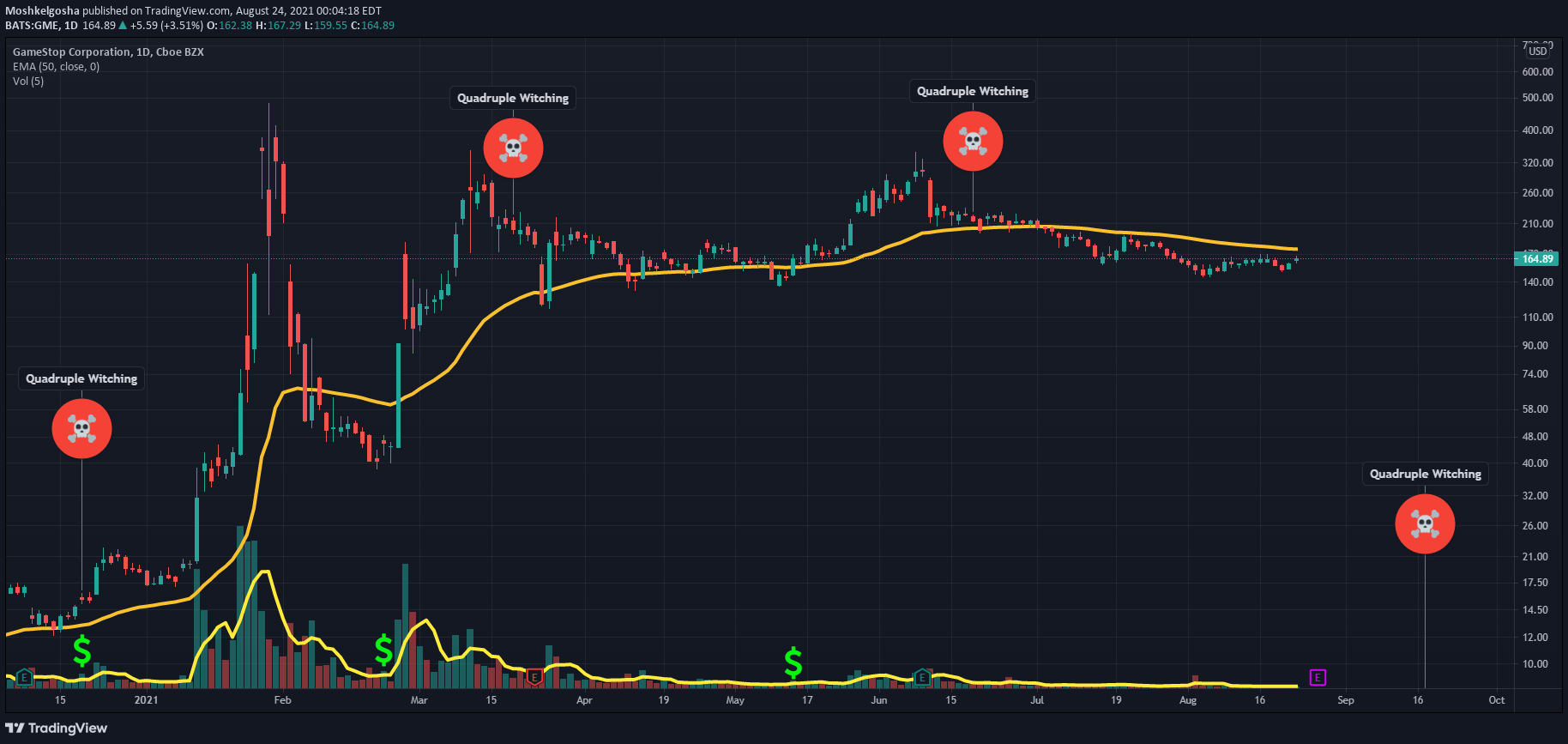This screenshot has height=744, width=1568.
Task: Click the Sep label on the time axis
Action: point(1346,700)
